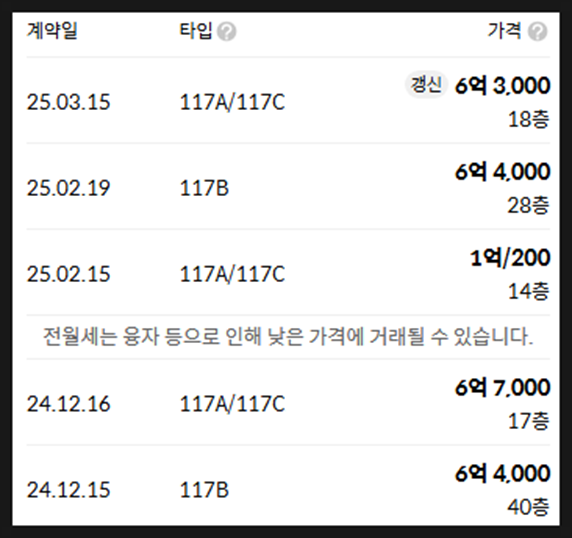Select the 25.03.15 contract date
The image size is (572, 538).
click(x=69, y=102)
